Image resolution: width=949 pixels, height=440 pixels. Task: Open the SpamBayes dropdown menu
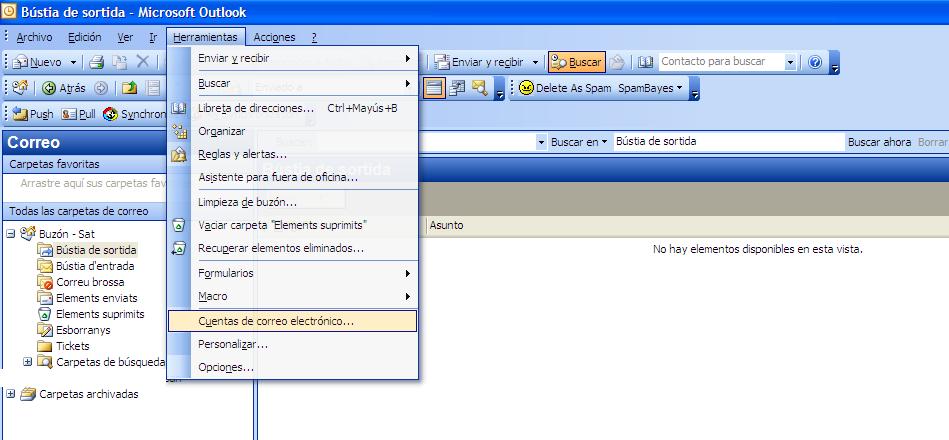click(650, 88)
